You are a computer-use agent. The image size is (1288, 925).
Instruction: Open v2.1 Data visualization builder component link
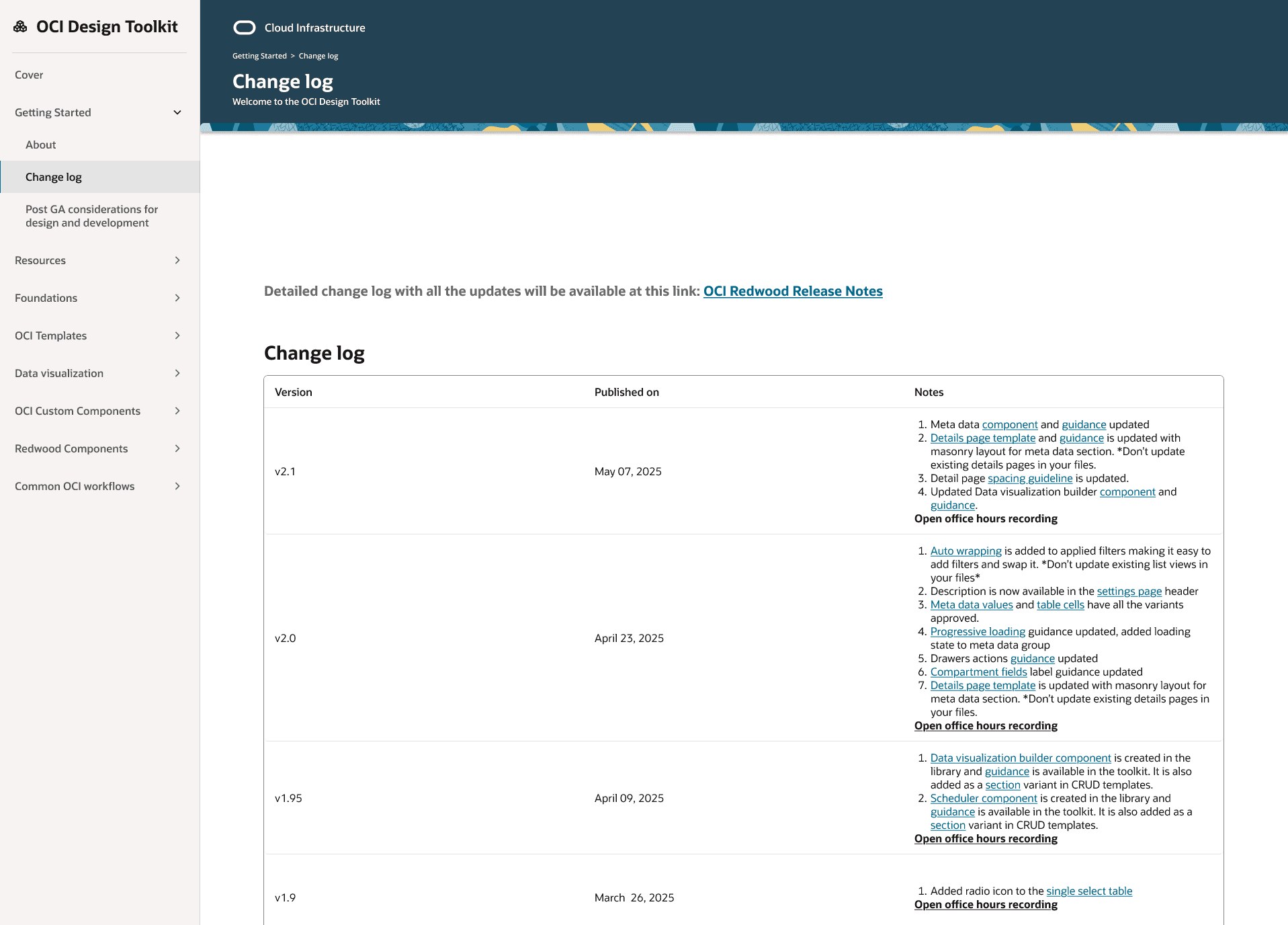pyautogui.click(x=1127, y=491)
